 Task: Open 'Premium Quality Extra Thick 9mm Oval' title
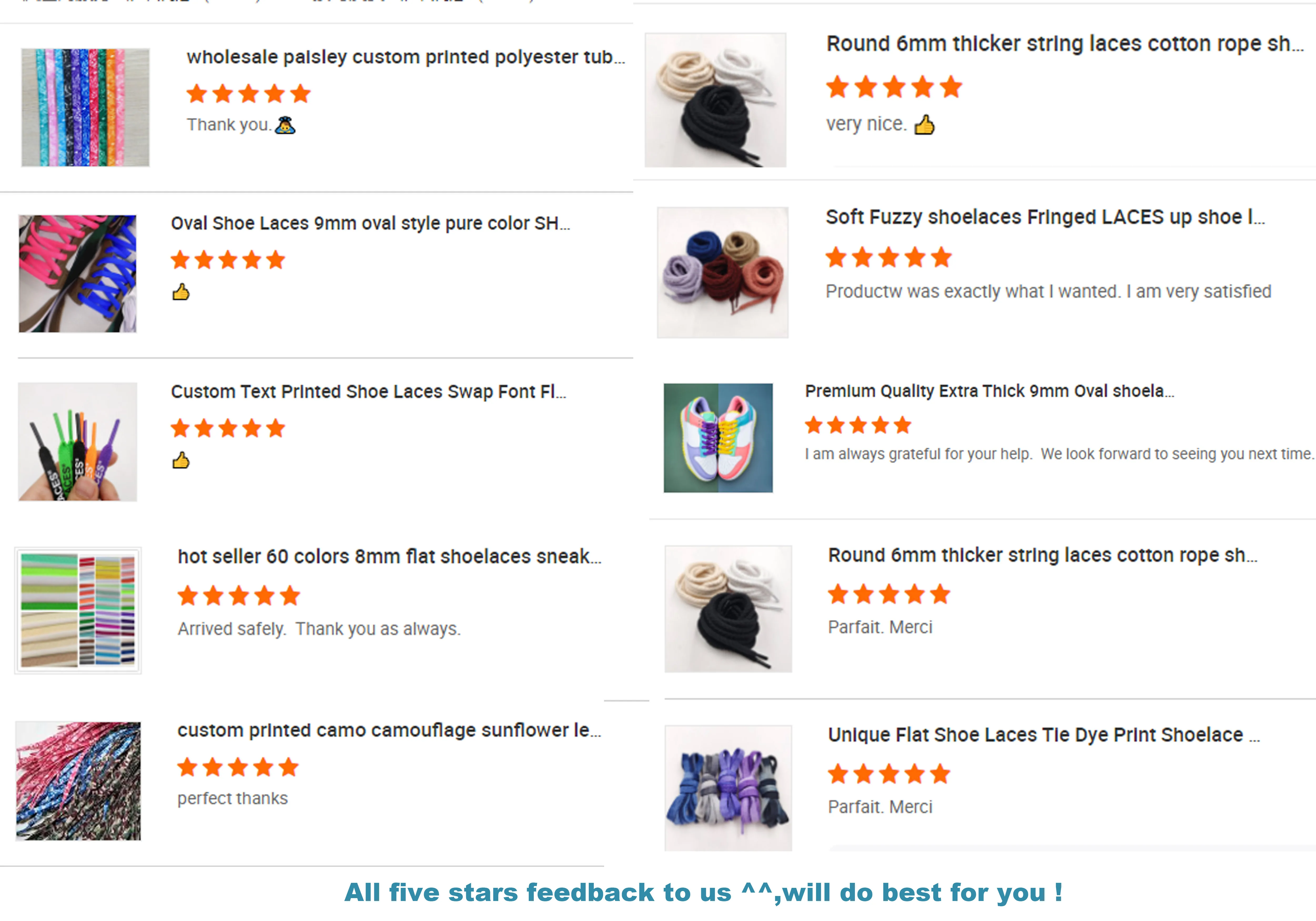point(989,391)
